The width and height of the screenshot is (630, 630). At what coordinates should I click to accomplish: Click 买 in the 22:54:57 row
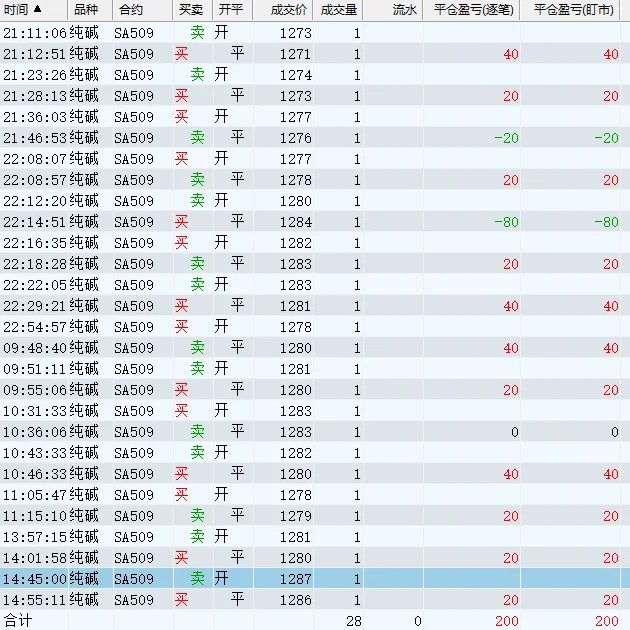(x=181, y=326)
